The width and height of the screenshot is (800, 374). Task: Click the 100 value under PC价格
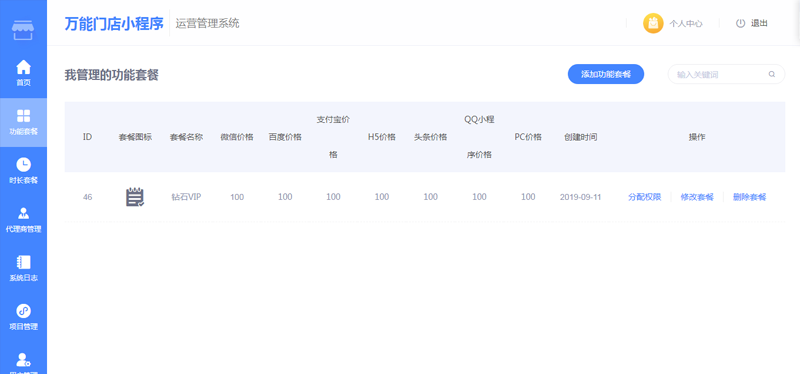(x=528, y=197)
